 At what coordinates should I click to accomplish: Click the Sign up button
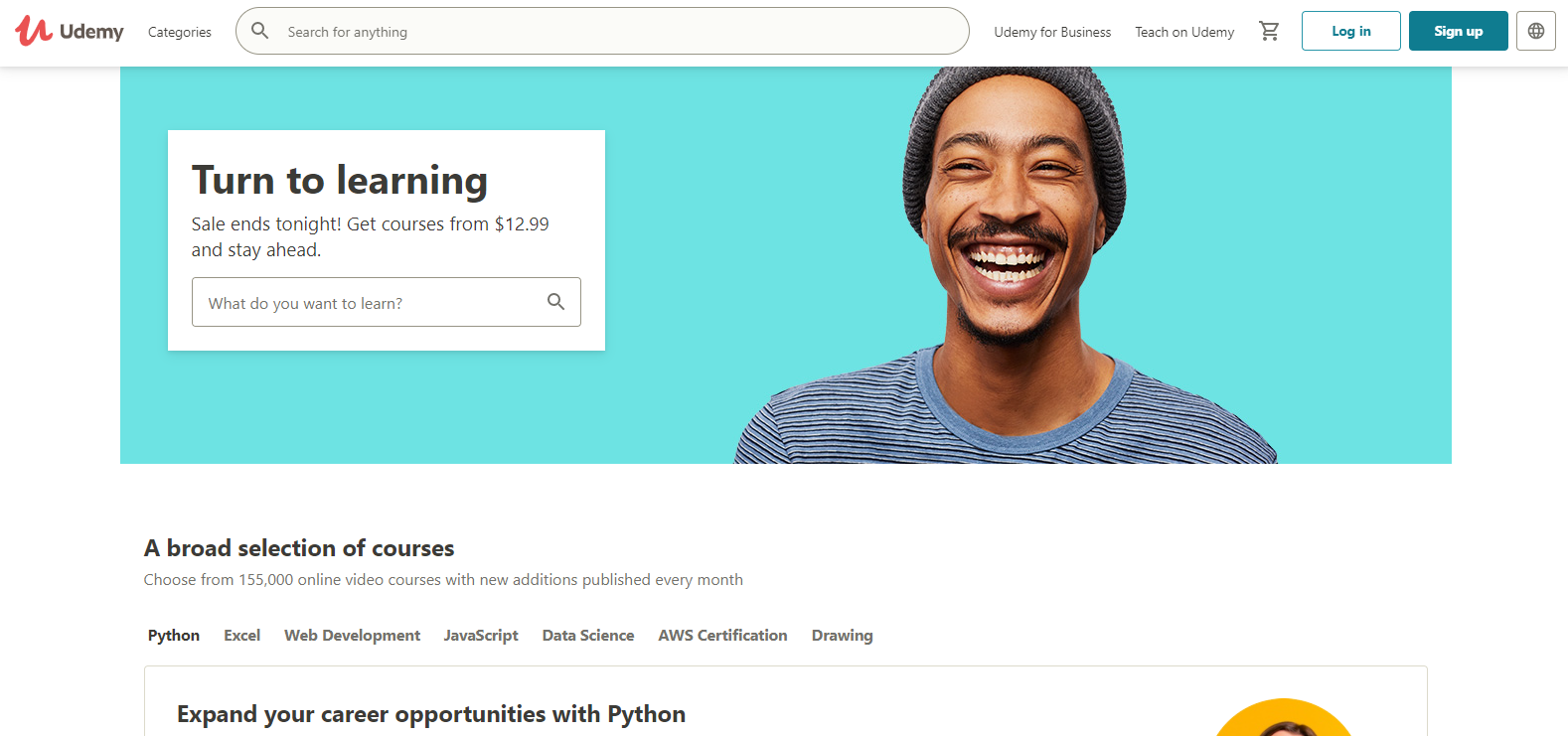(x=1459, y=31)
